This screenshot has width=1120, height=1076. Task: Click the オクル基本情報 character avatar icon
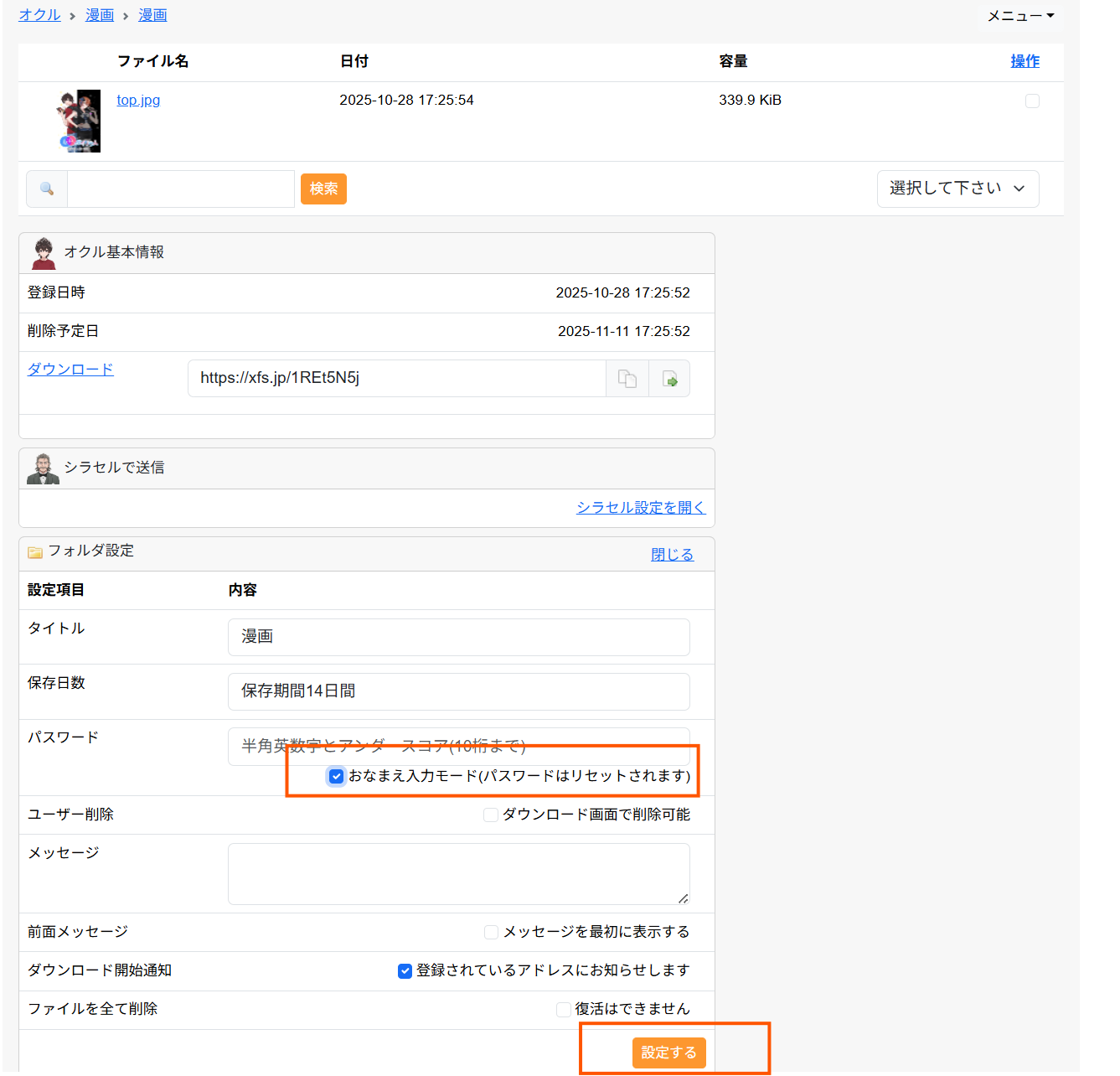coord(44,253)
